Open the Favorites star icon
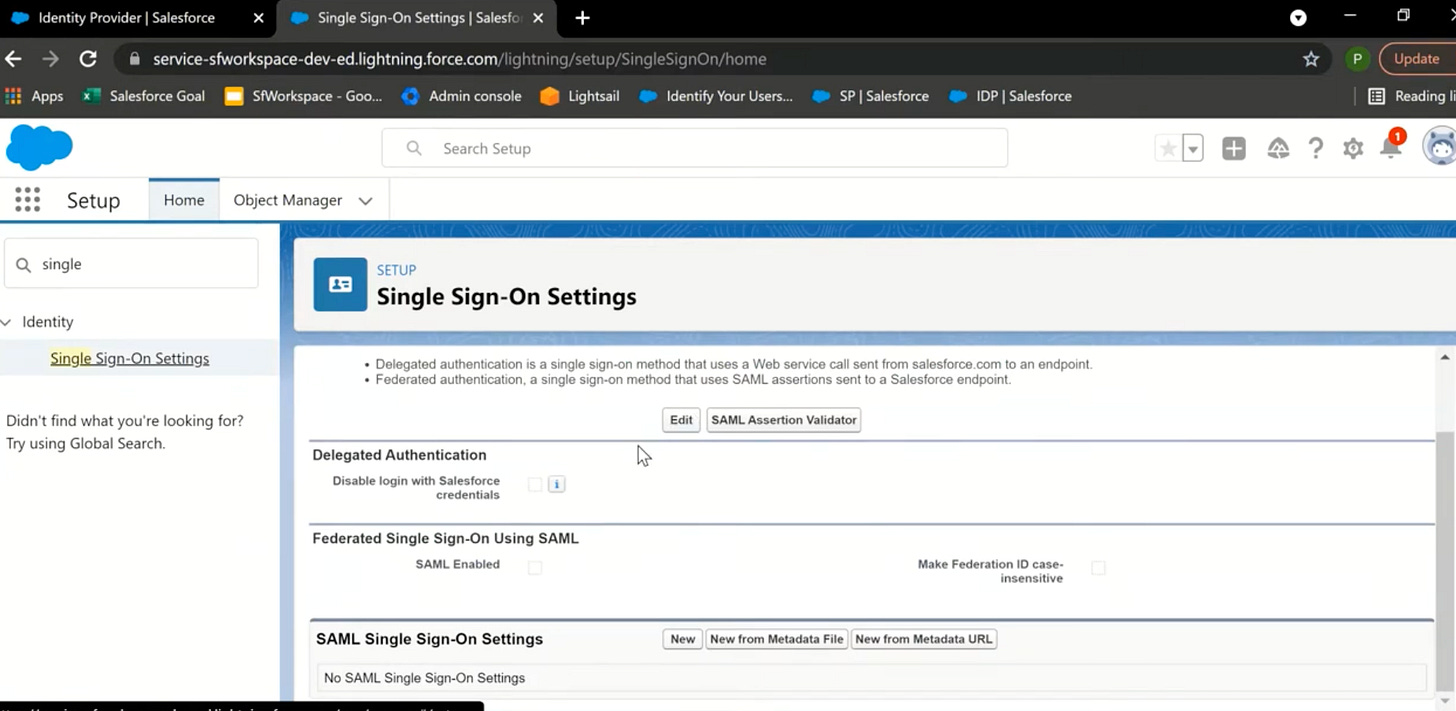This screenshot has width=1456, height=711. [1167, 149]
